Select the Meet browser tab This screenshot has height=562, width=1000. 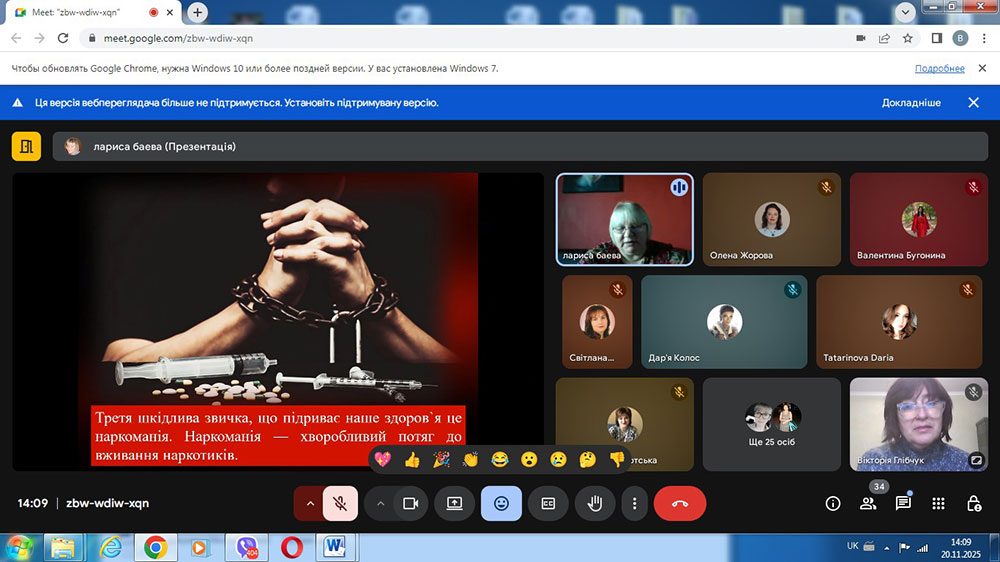point(90,13)
